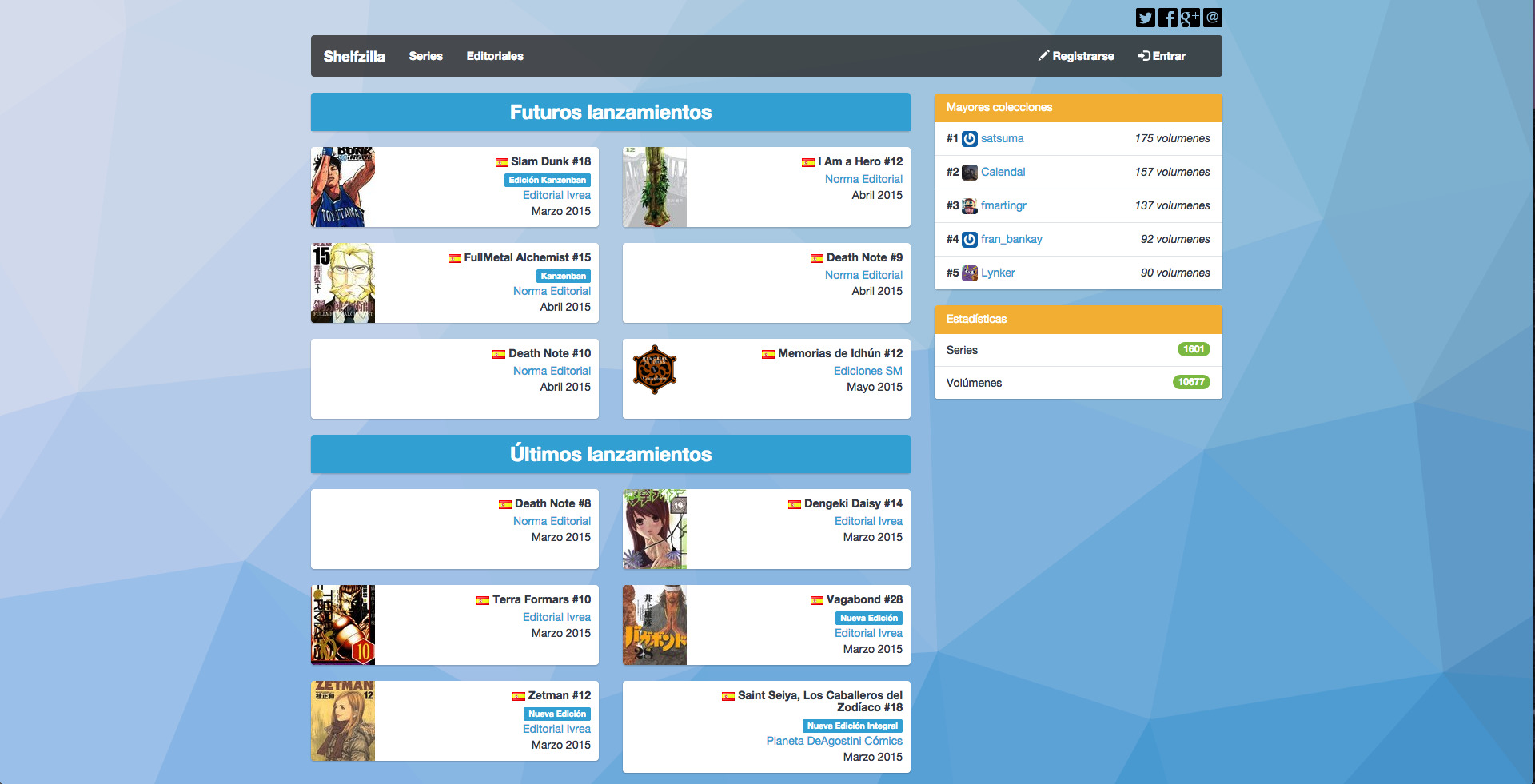1535x784 pixels.
Task: Click Entrar to log in
Action: point(1162,56)
